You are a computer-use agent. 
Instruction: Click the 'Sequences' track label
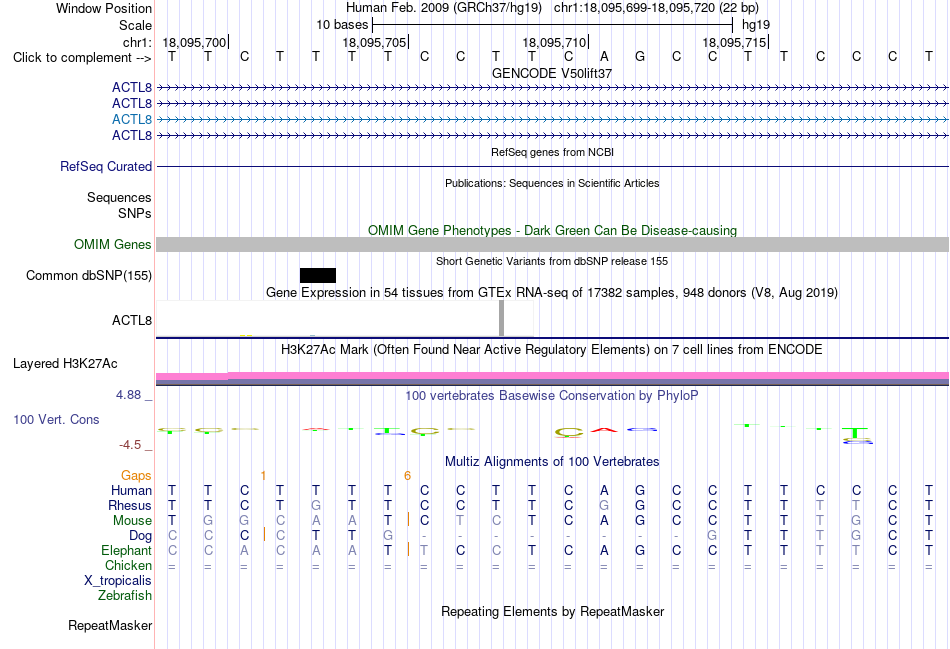pyautogui.click(x=119, y=198)
